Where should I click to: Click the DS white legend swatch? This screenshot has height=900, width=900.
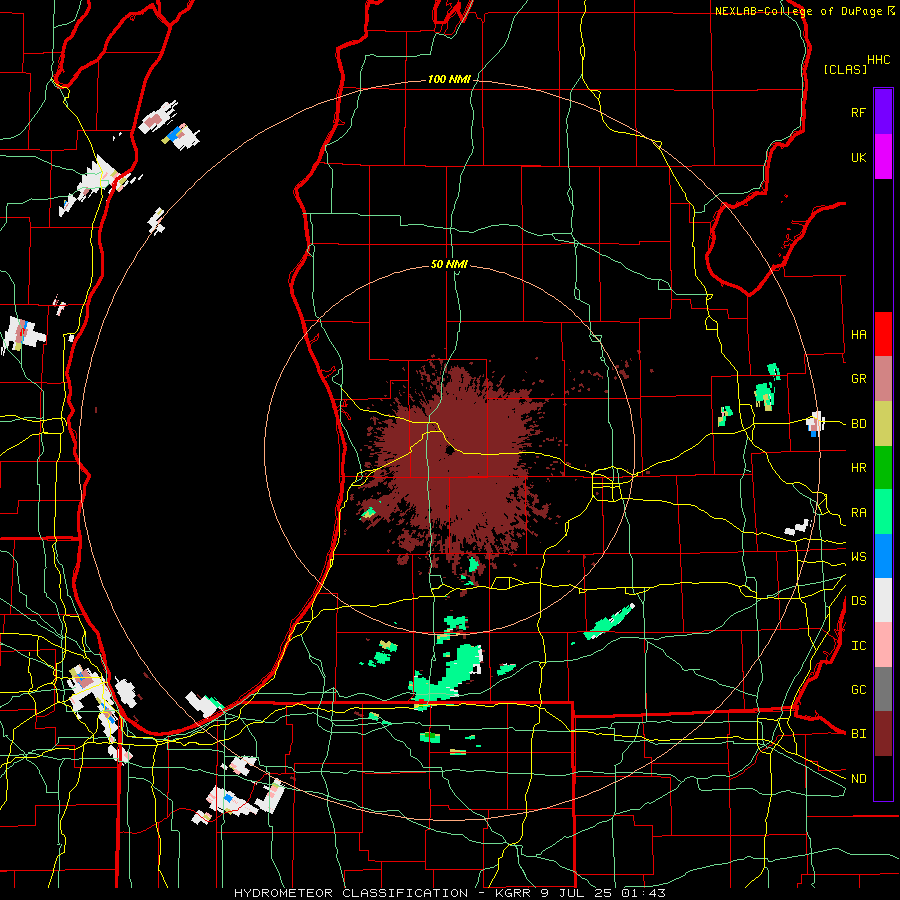[x=883, y=600]
